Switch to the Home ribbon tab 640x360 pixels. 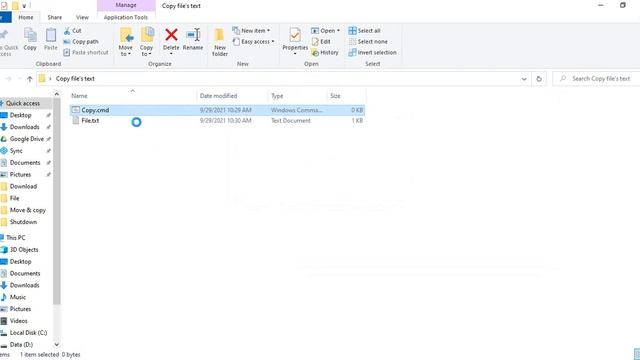[x=26, y=17]
